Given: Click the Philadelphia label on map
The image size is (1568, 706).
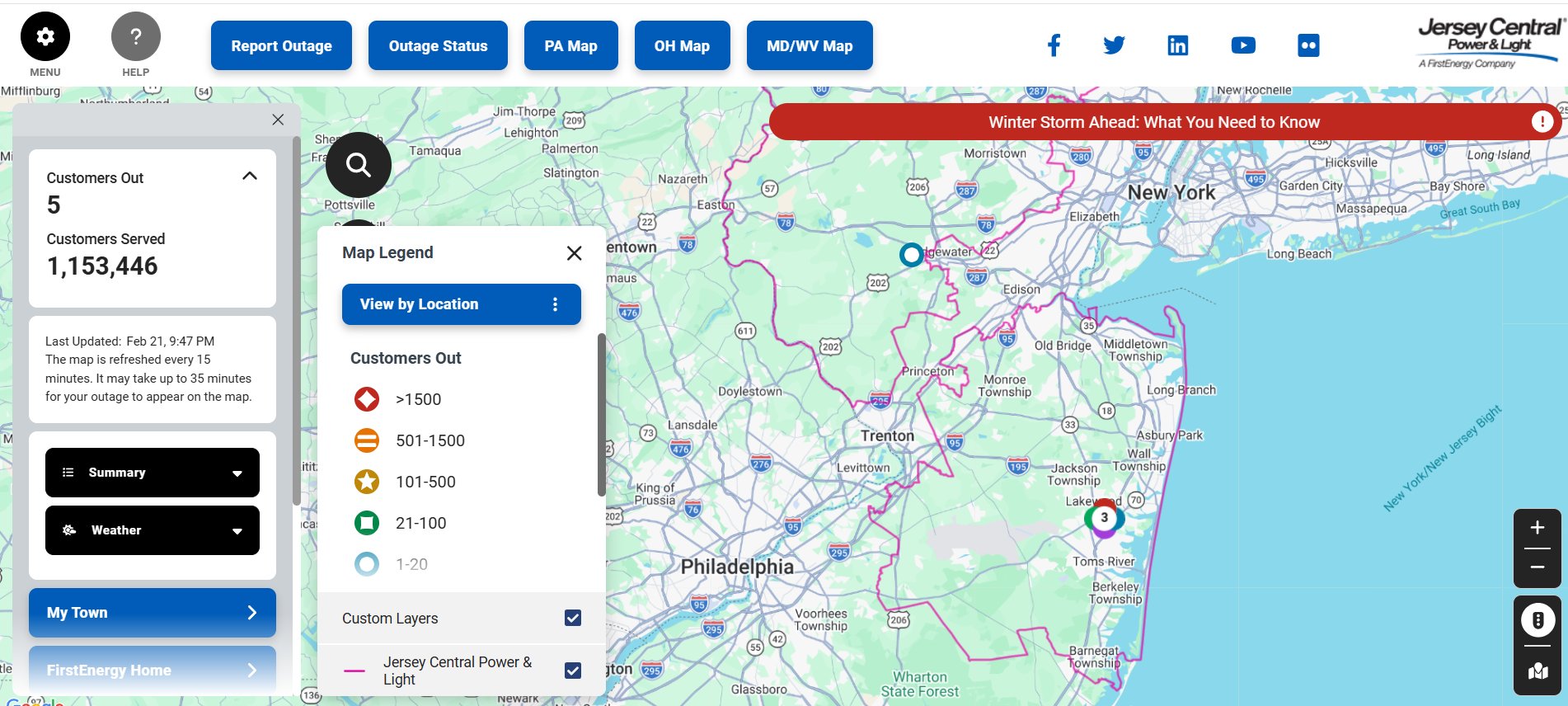Looking at the screenshot, I should [737, 567].
